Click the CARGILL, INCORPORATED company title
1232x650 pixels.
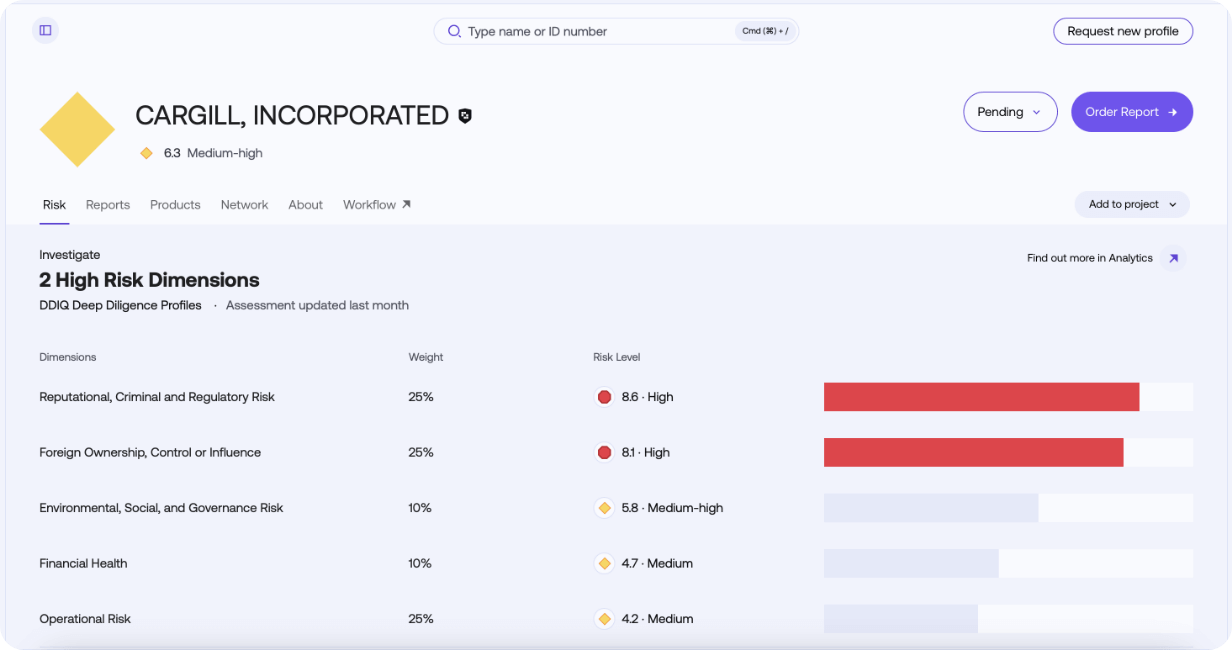(x=292, y=116)
